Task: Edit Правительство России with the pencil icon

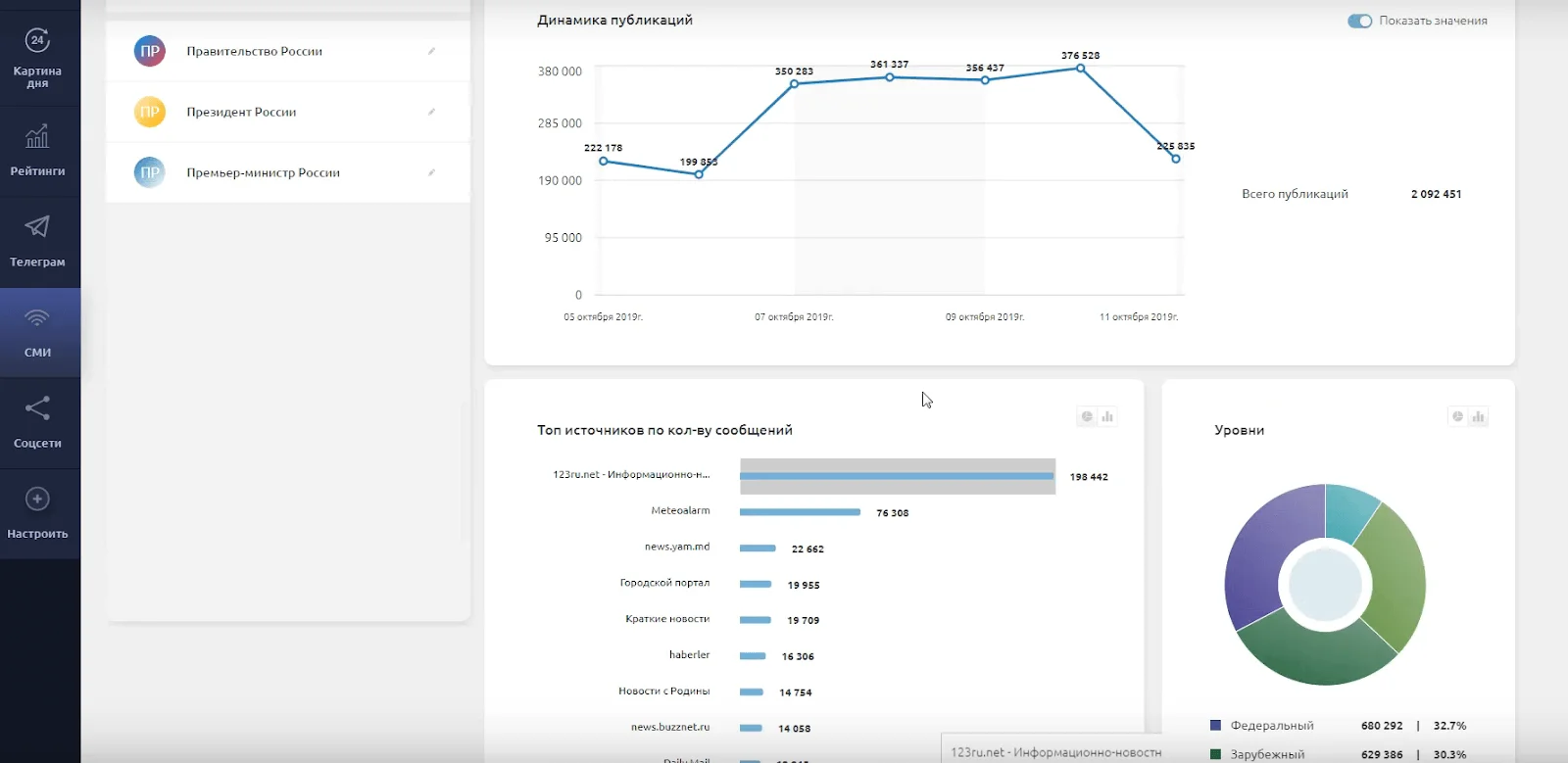Action: pyautogui.click(x=431, y=51)
